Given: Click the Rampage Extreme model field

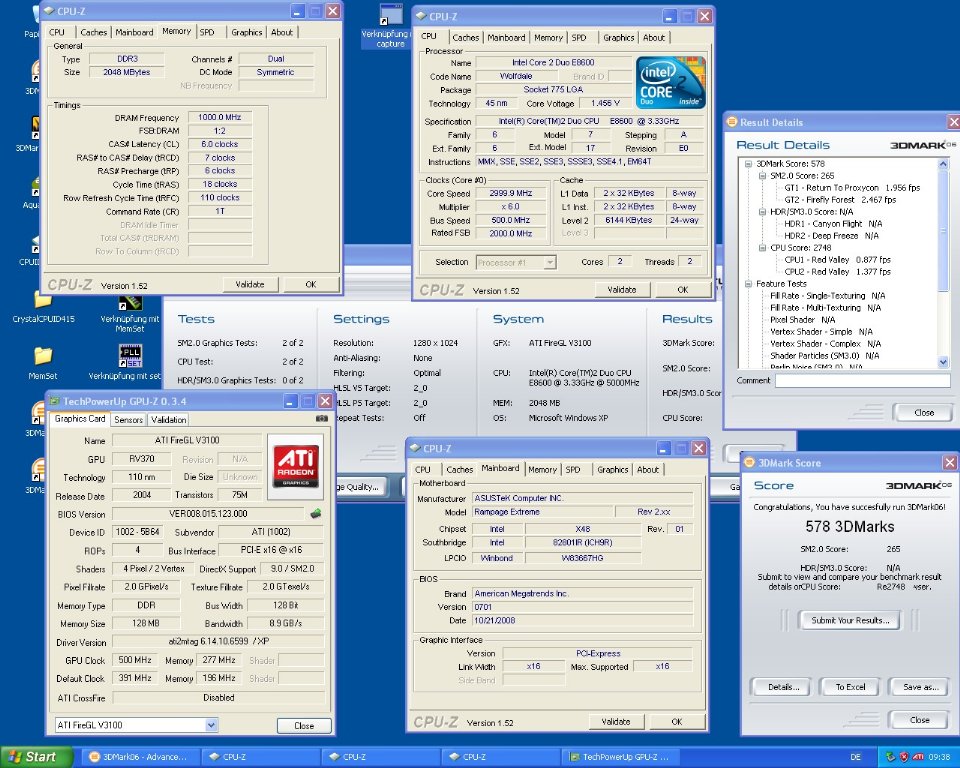Looking at the screenshot, I should pyautogui.click(x=542, y=512).
